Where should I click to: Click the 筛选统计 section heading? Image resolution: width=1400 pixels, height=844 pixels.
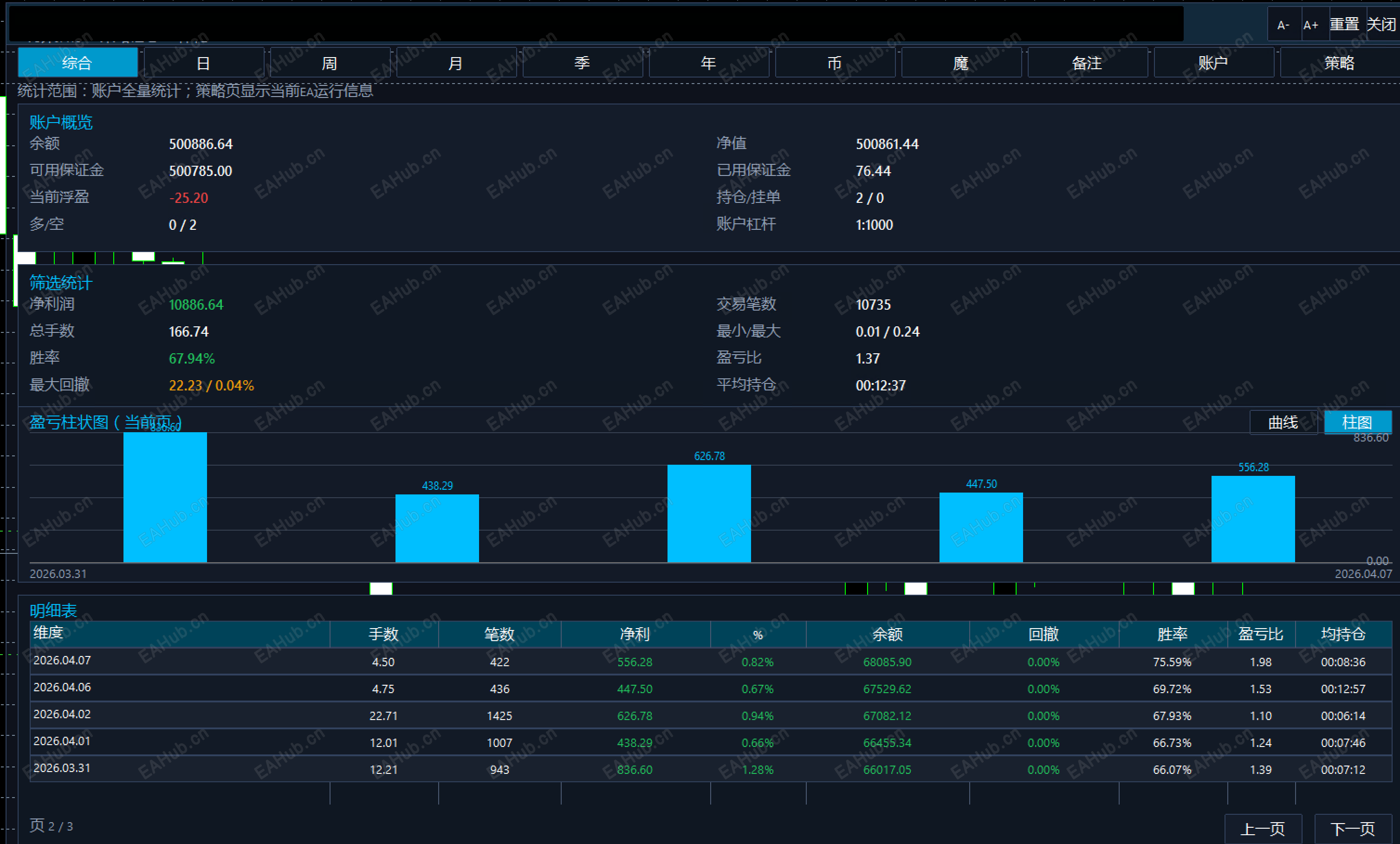click(x=61, y=282)
